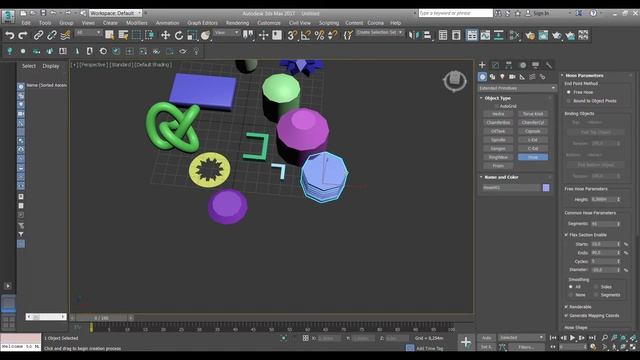Open the Customize menu
The image size is (640, 360).
coord(269,23)
